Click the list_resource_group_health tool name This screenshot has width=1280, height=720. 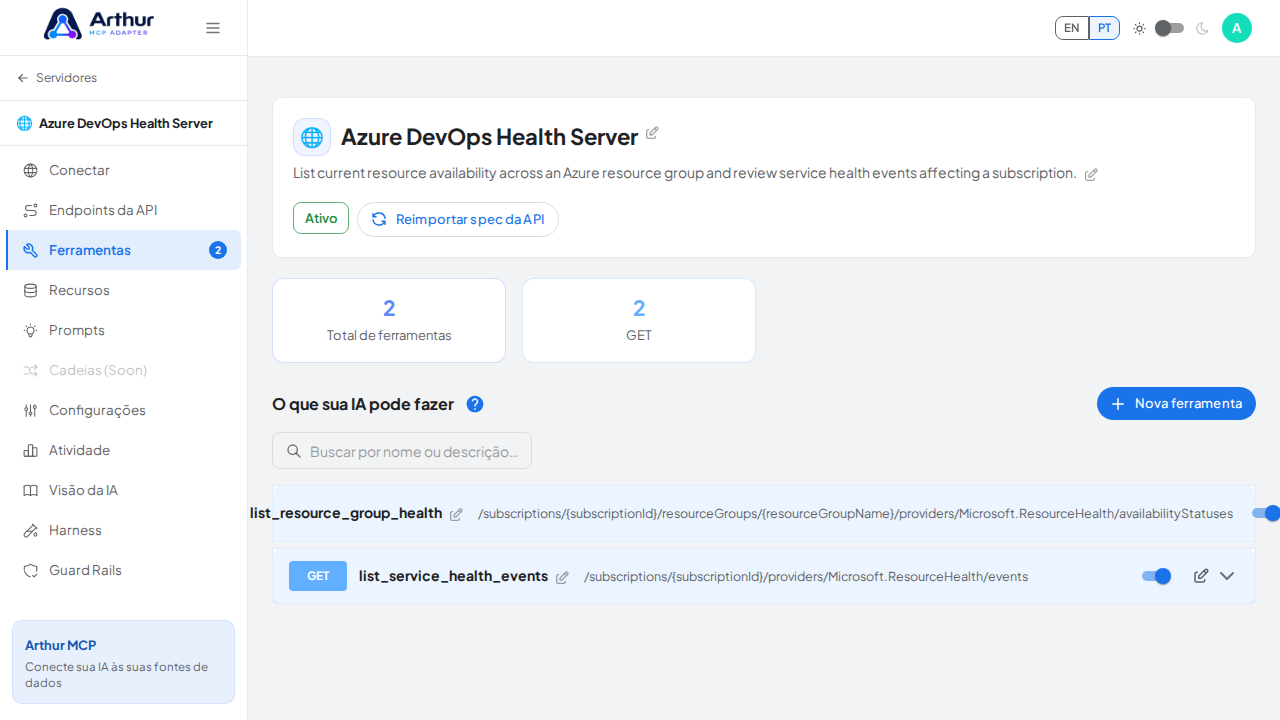(x=346, y=513)
